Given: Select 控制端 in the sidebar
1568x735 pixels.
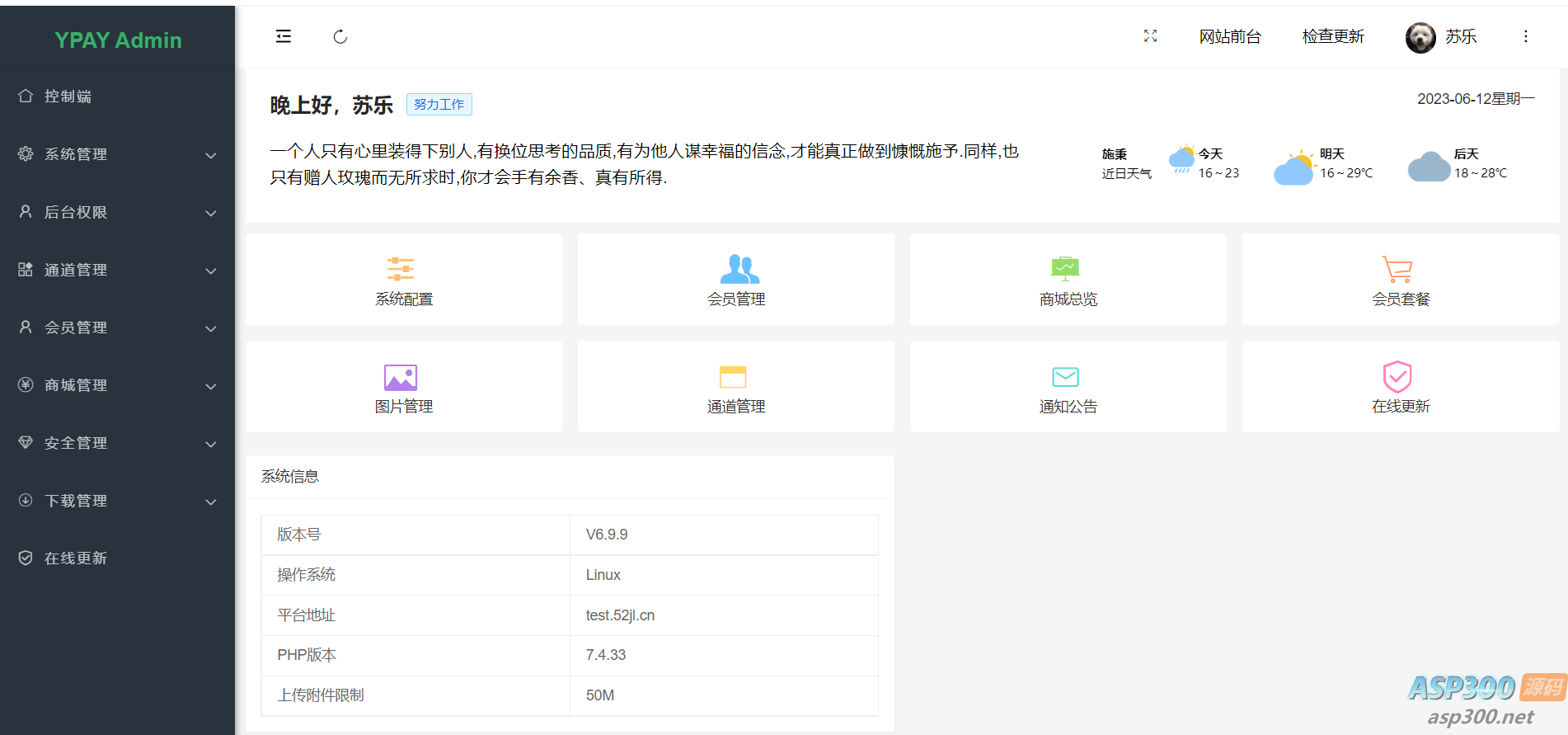Looking at the screenshot, I should tap(68, 97).
